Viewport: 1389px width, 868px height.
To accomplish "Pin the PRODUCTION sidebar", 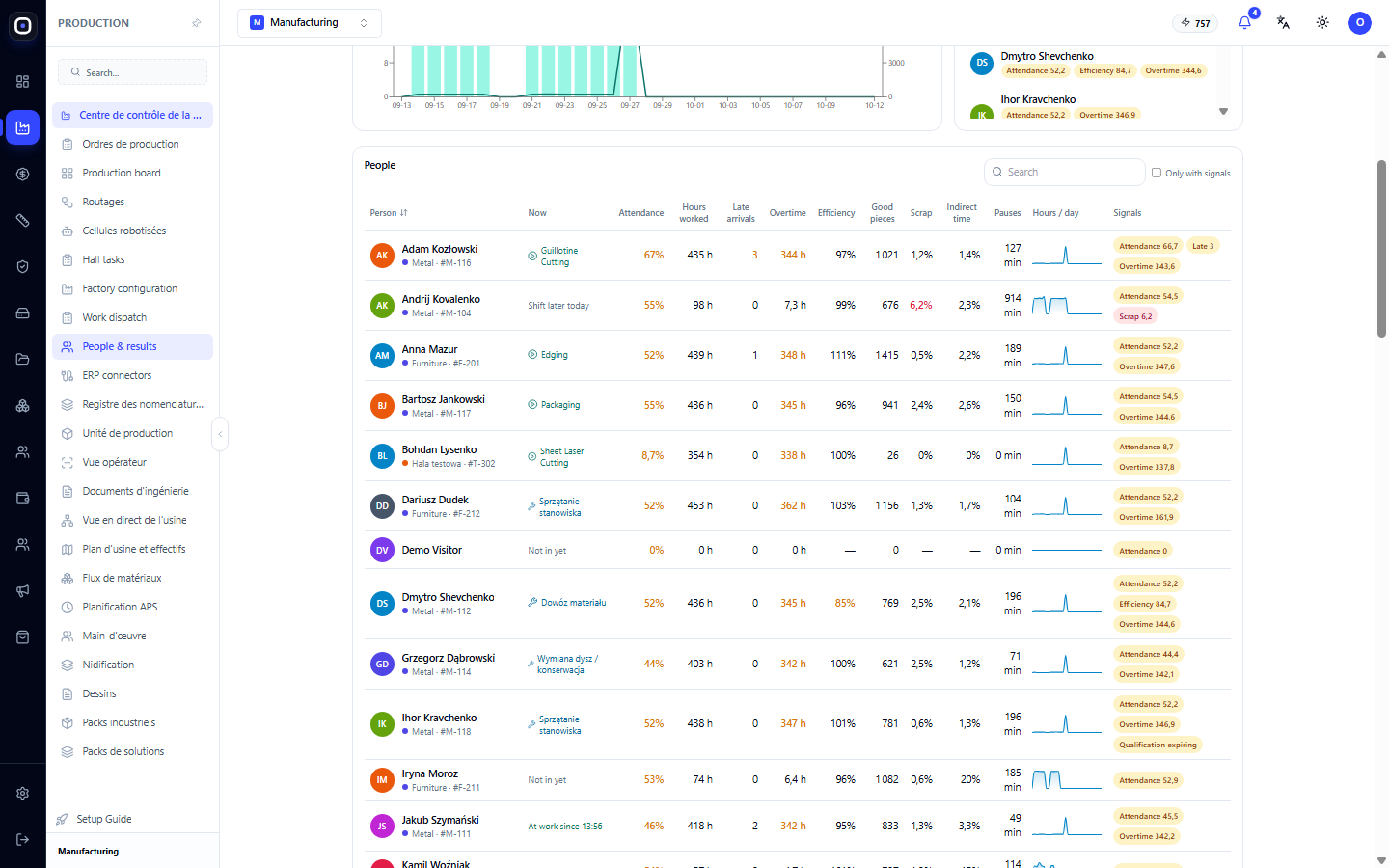I will point(197,23).
